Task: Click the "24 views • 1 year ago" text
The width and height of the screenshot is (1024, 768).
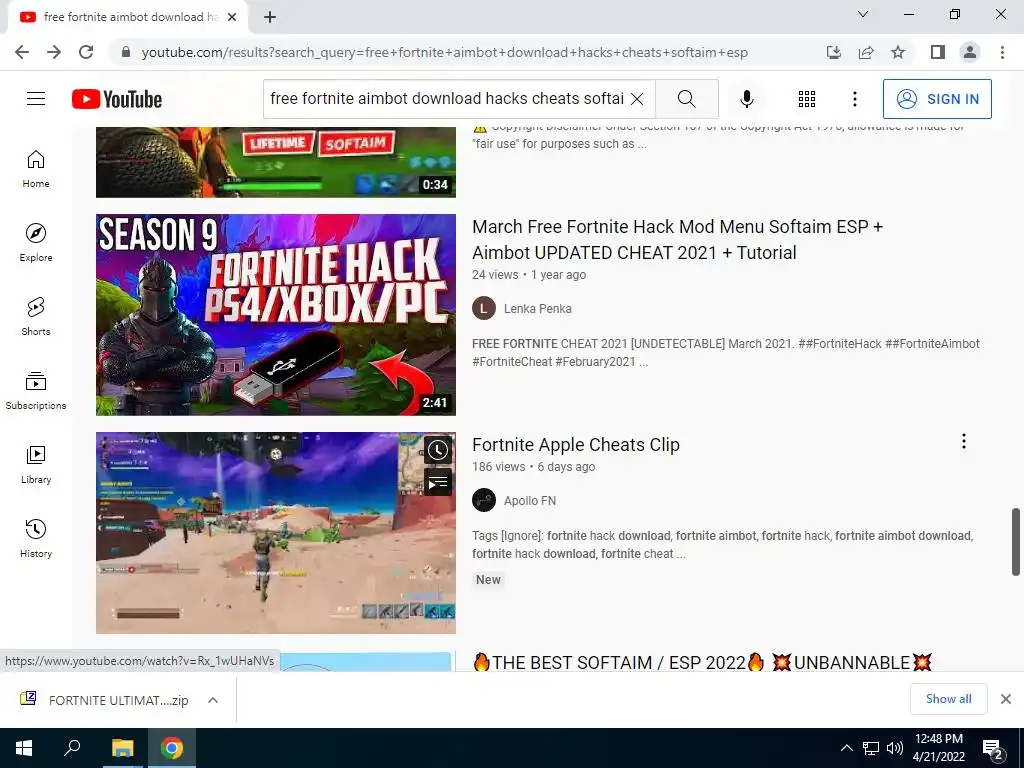Action: pos(529,275)
